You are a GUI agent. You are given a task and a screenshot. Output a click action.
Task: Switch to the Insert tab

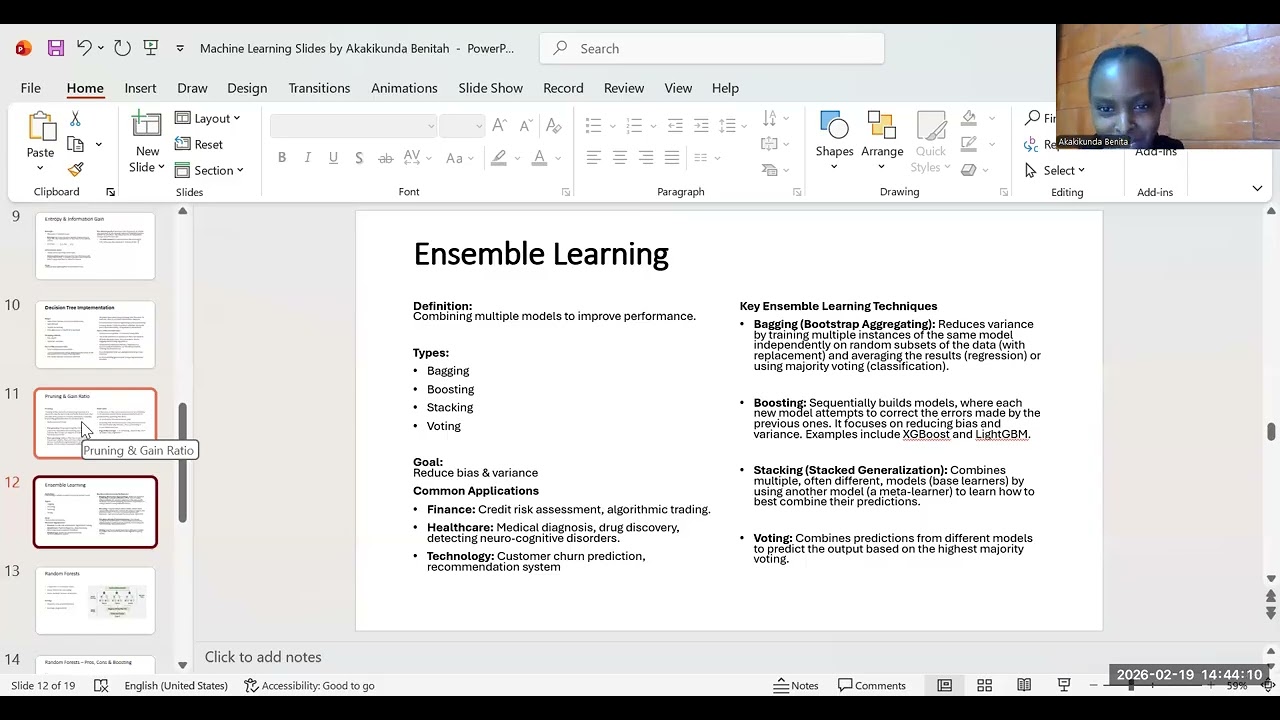click(x=140, y=88)
